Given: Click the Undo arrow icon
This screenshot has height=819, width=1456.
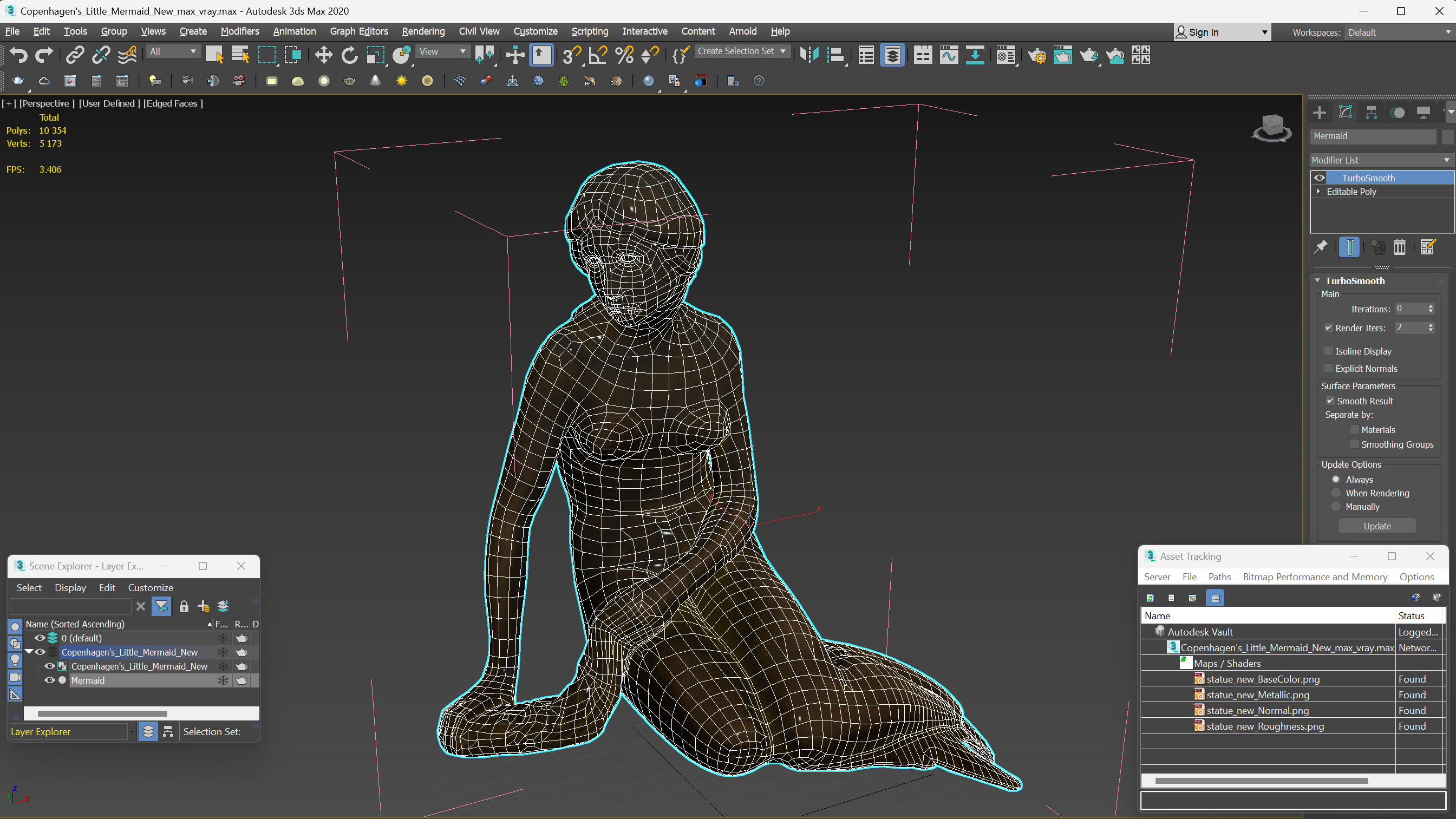Looking at the screenshot, I should pyautogui.click(x=18, y=55).
